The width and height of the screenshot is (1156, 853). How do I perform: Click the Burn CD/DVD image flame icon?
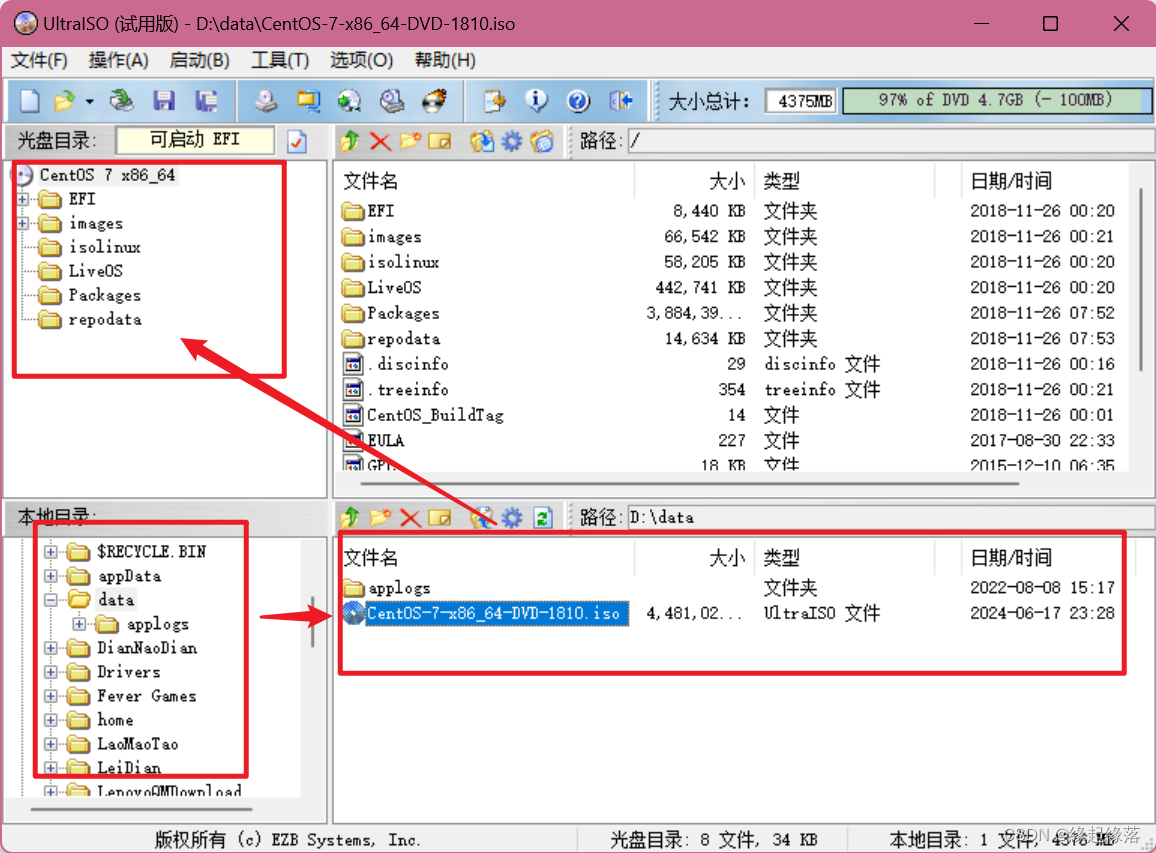coord(434,100)
